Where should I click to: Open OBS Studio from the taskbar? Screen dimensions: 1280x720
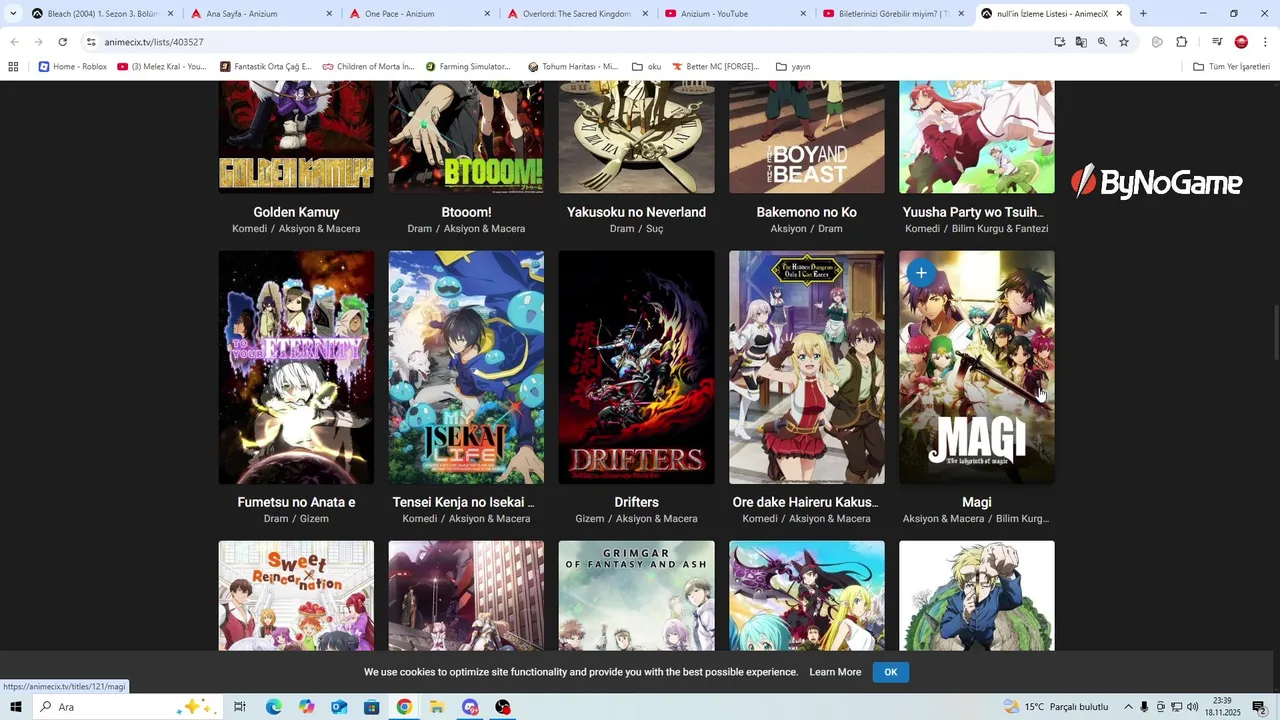(503, 707)
